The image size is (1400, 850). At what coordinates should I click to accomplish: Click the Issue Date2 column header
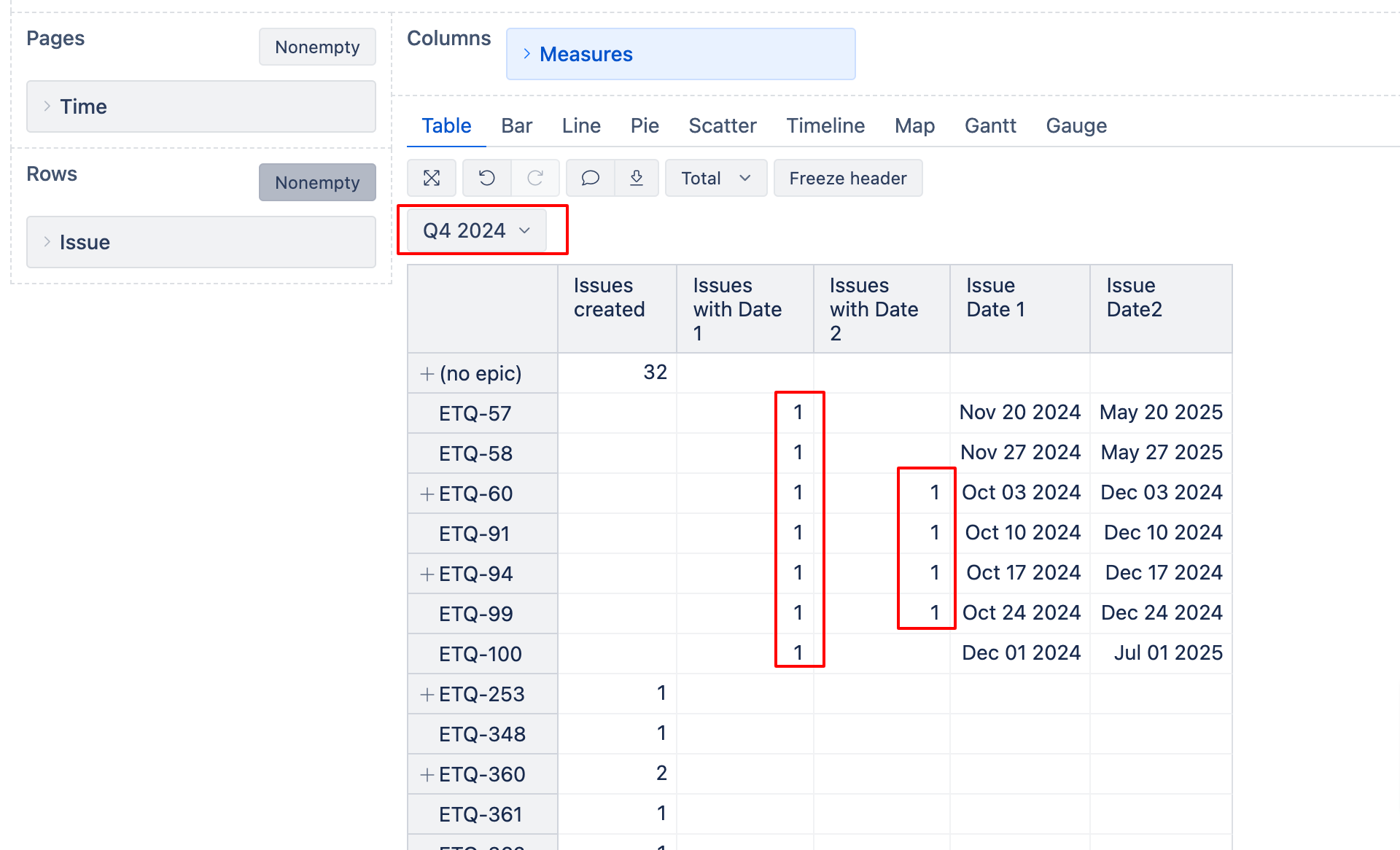pyautogui.click(x=1161, y=309)
